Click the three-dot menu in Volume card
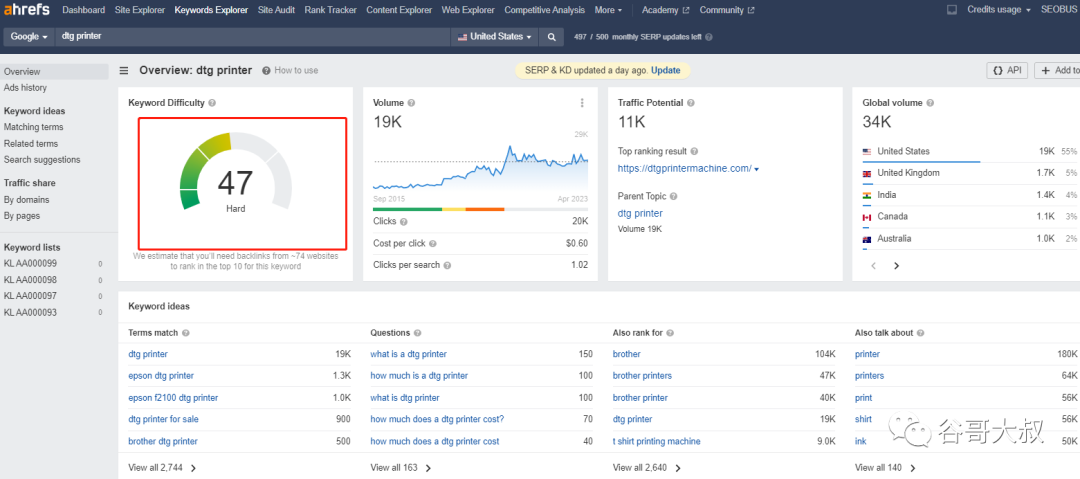 (x=582, y=103)
